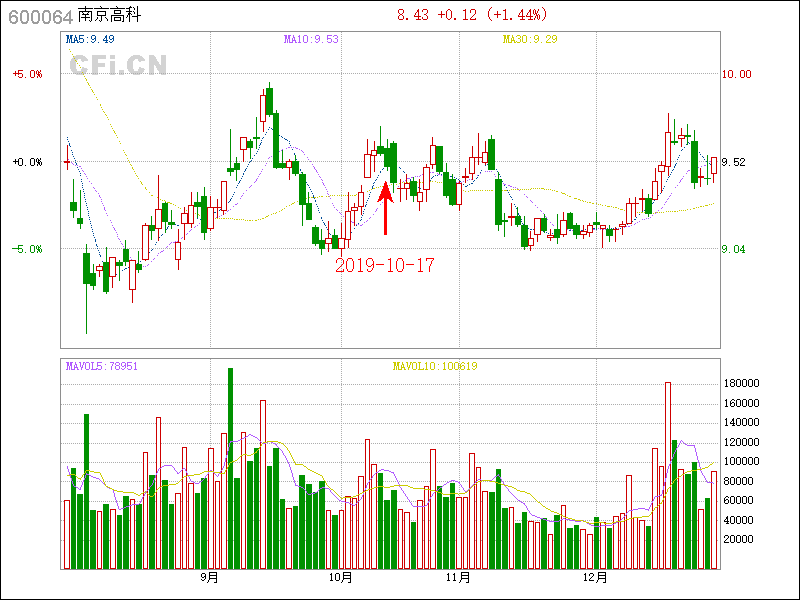Jump to the 10月 time axis label
Viewport: 800px width, 600px height.
[341, 577]
